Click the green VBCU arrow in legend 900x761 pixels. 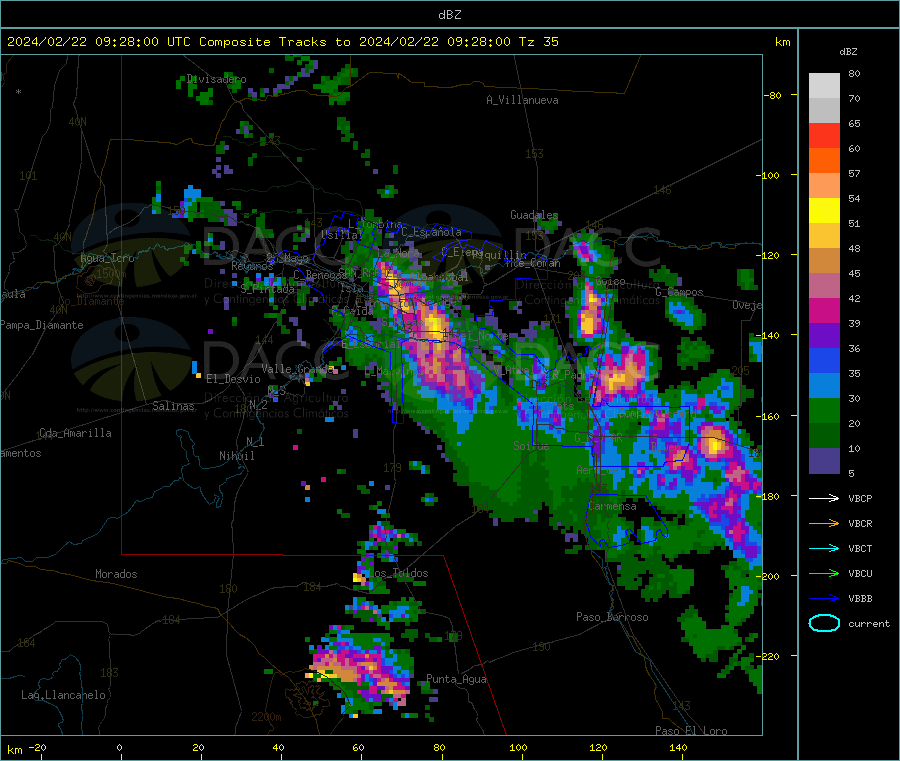tap(824, 573)
